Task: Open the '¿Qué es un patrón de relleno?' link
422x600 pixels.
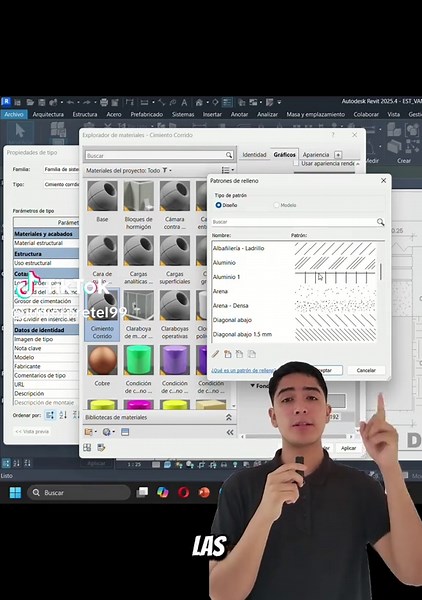Action: 243,370
